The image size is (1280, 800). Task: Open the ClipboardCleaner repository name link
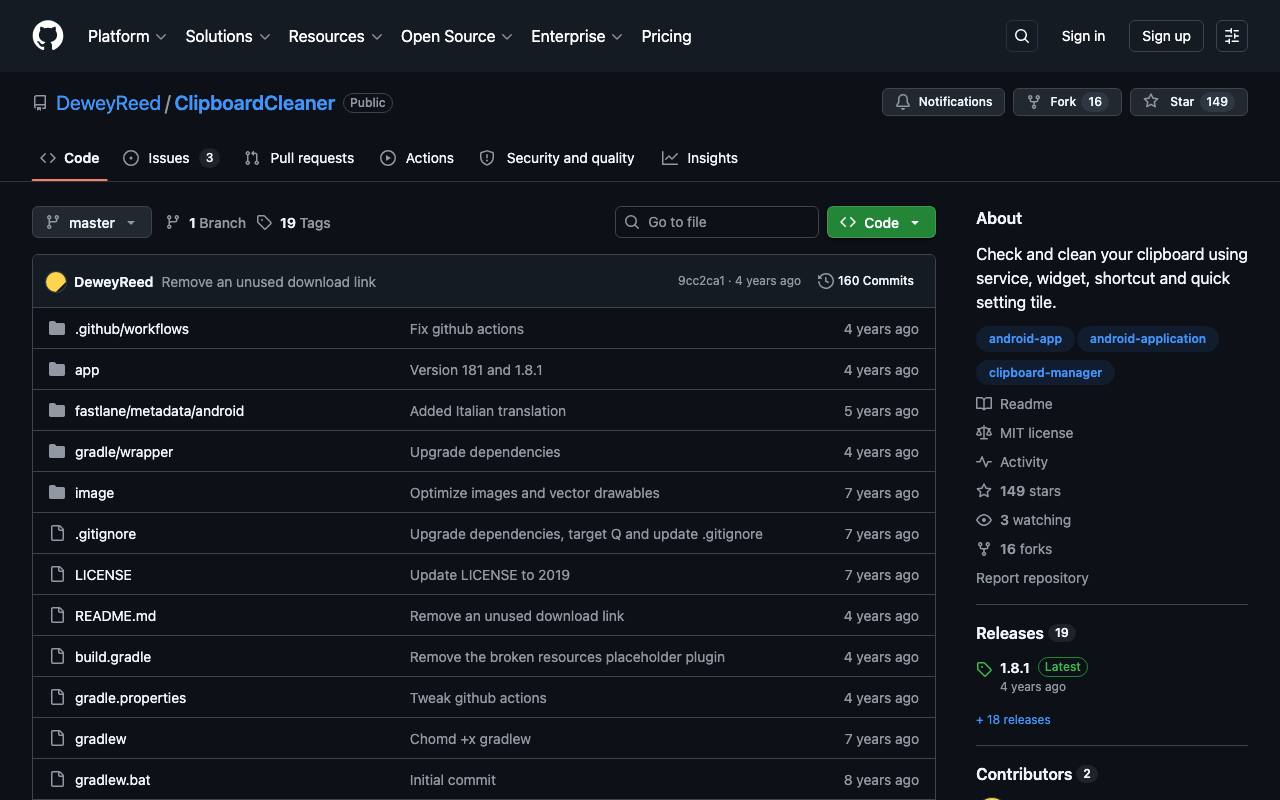pos(255,103)
